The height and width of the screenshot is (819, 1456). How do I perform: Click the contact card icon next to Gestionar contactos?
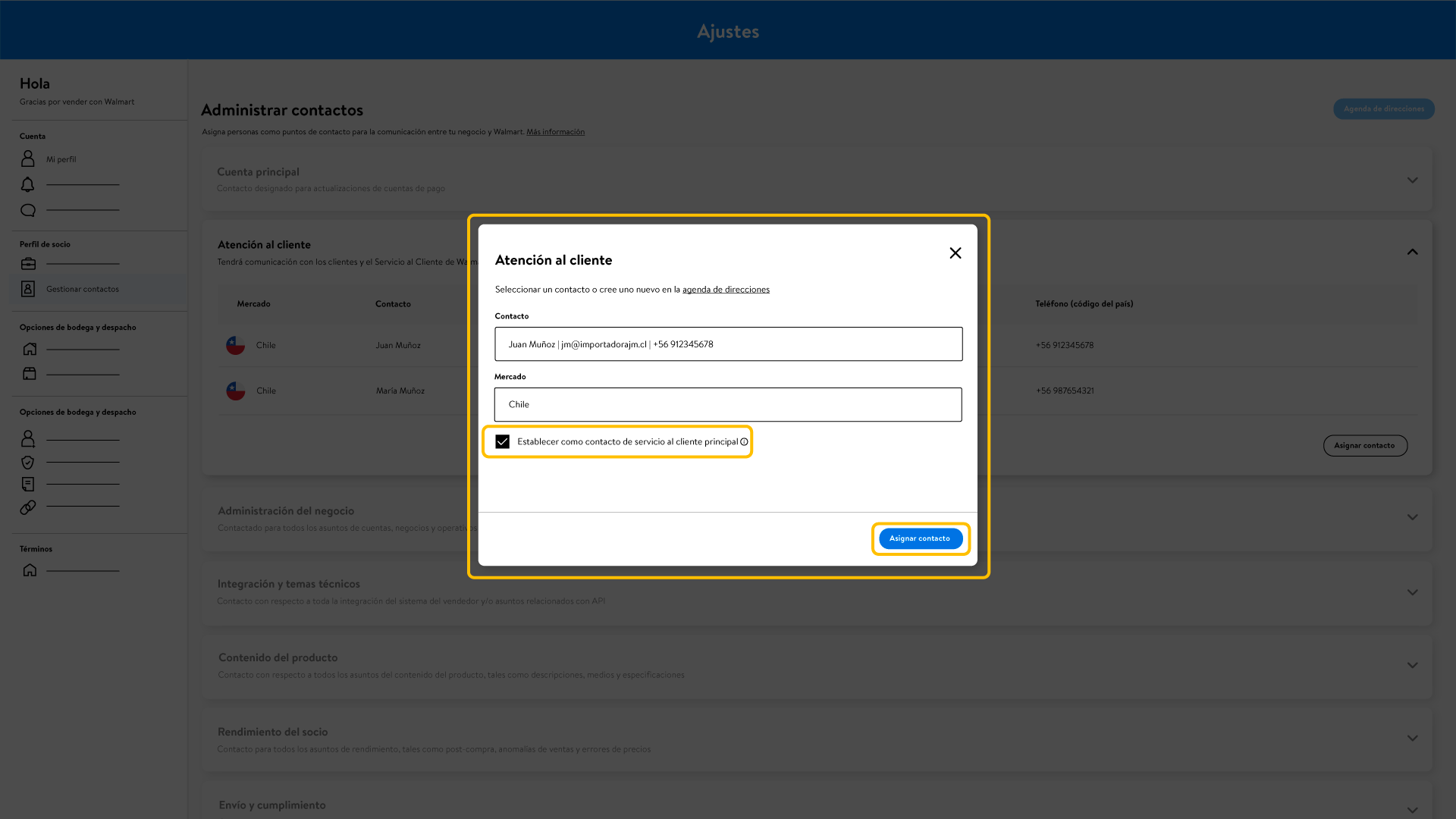pyautogui.click(x=28, y=289)
